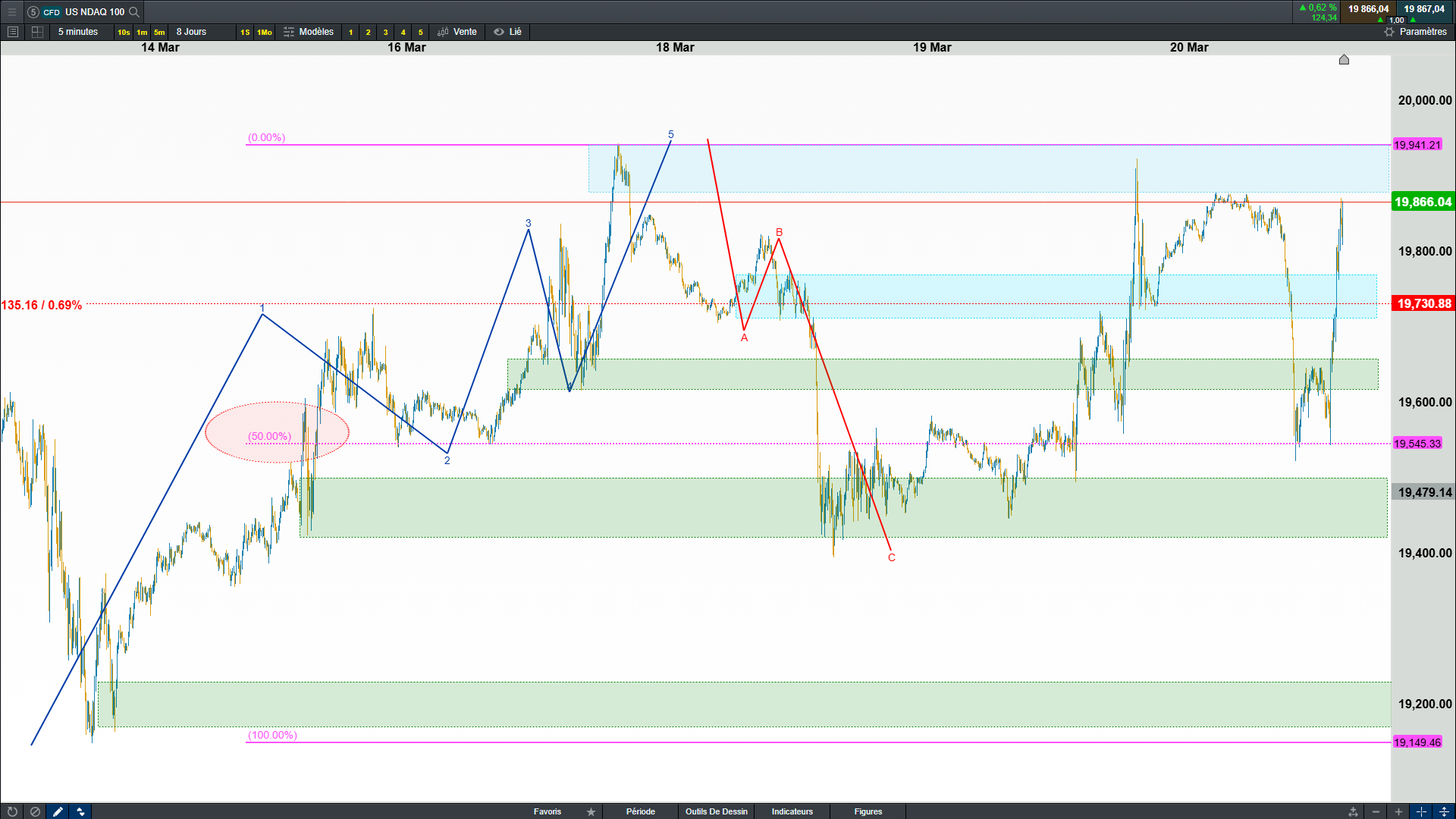Select the pencil drawing tool
This screenshot has width=1456, height=819.
coord(58,811)
